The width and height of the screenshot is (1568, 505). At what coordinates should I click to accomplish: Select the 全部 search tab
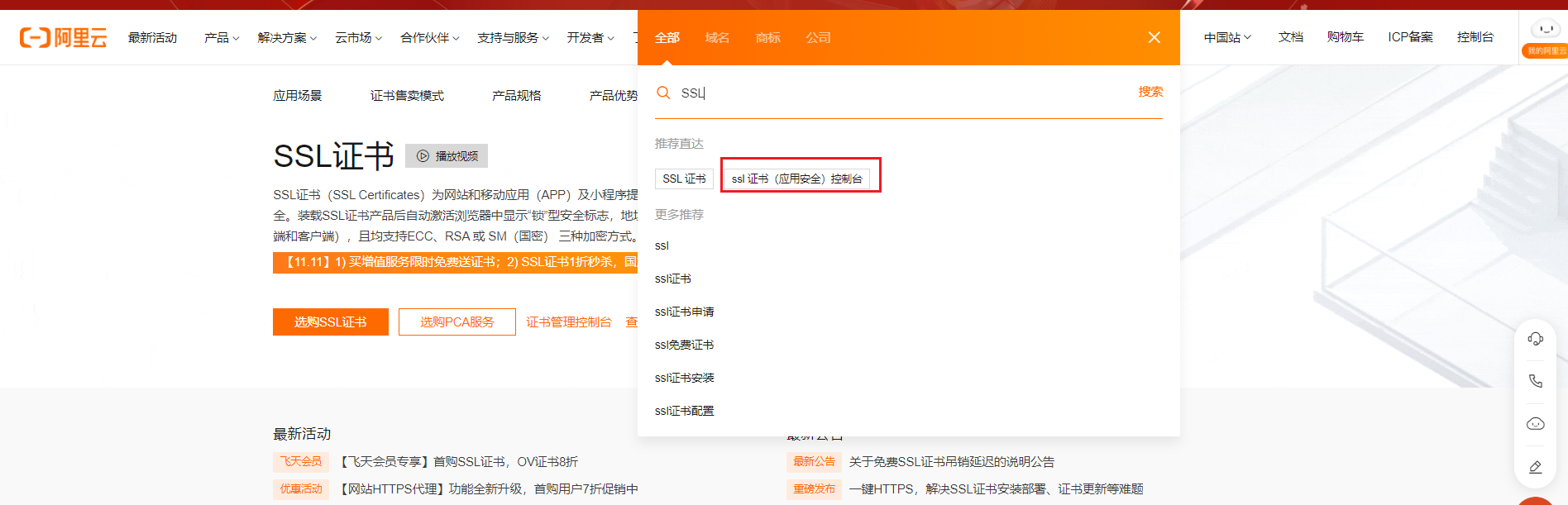[667, 38]
